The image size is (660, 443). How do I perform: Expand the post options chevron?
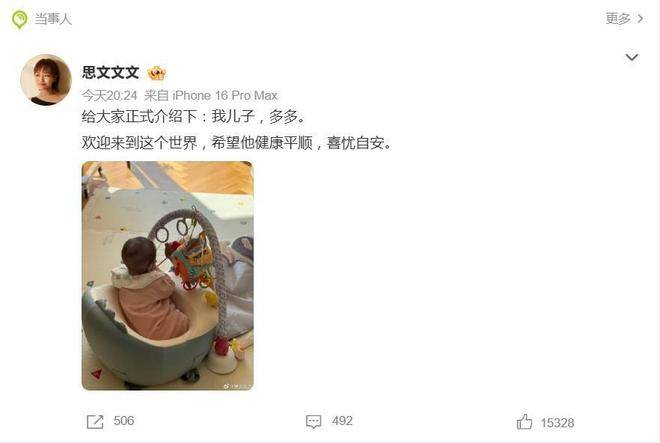(631, 57)
